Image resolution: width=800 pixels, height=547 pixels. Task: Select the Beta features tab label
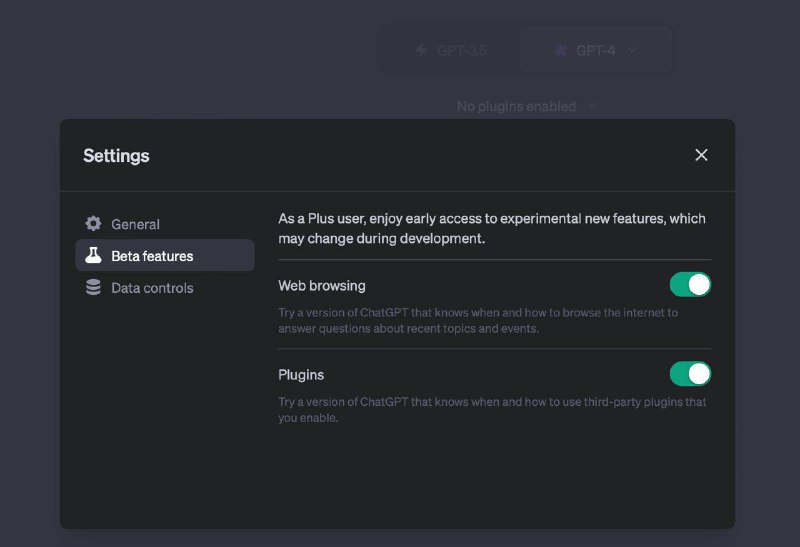[x=152, y=256]
